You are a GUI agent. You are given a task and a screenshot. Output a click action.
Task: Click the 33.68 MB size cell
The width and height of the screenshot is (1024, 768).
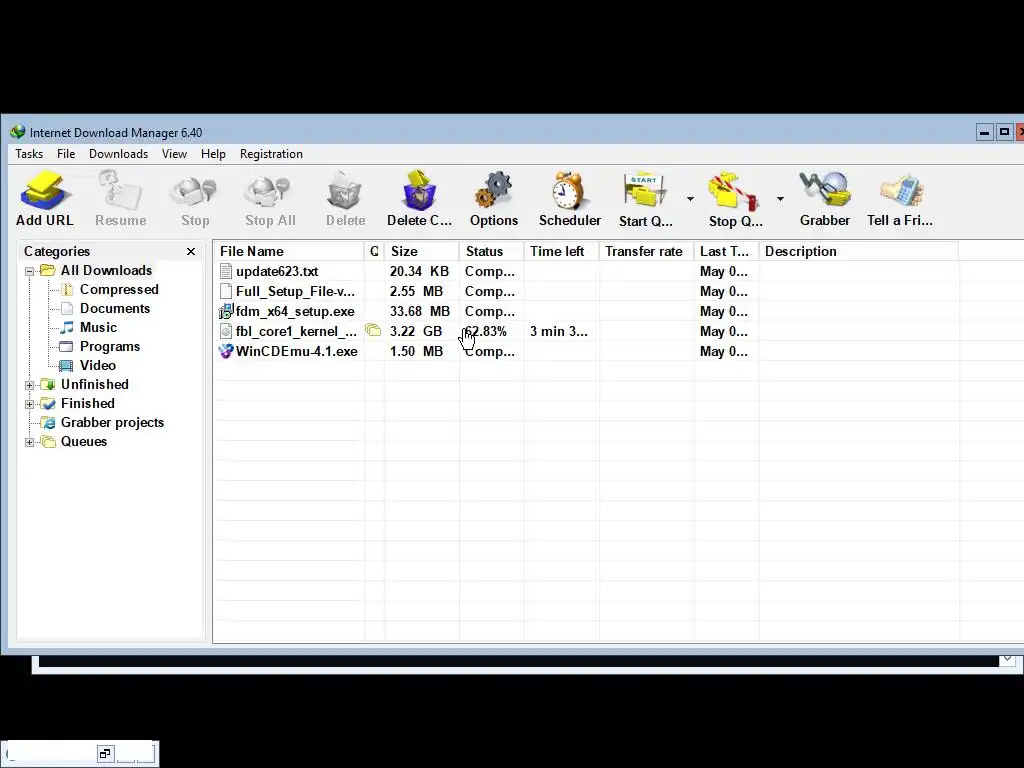(x=420, y=312)
